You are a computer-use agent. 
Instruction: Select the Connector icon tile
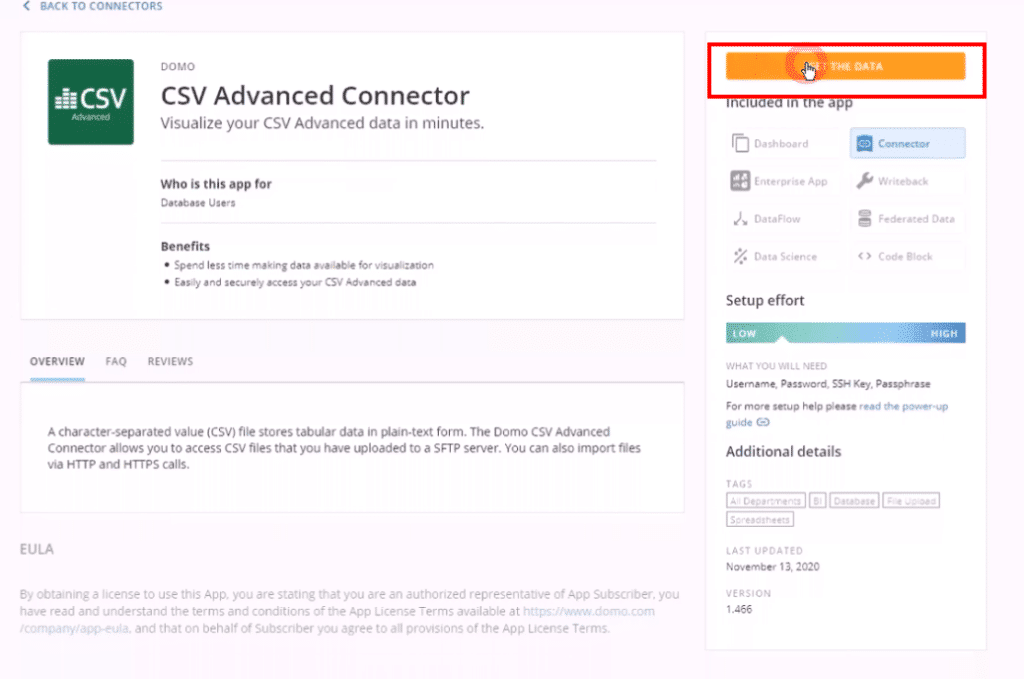tap(865, 144)
